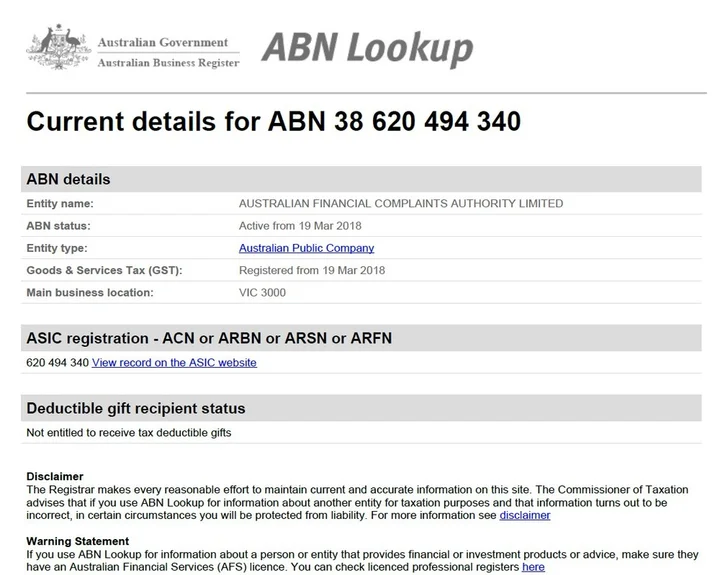
Task: Click the 'Active from 19 Mar 2018' value
Action: pyautogui.click(x=300, y=226)
